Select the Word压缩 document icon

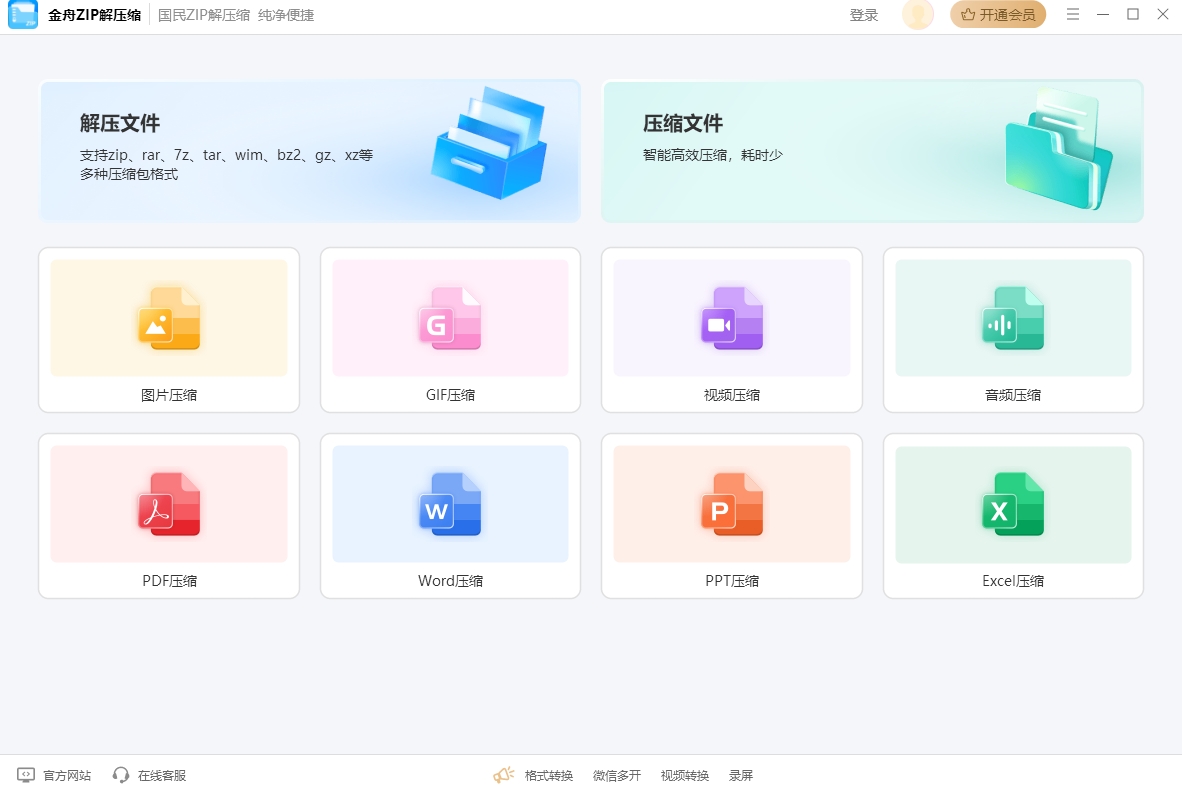[x=450, y=504]
